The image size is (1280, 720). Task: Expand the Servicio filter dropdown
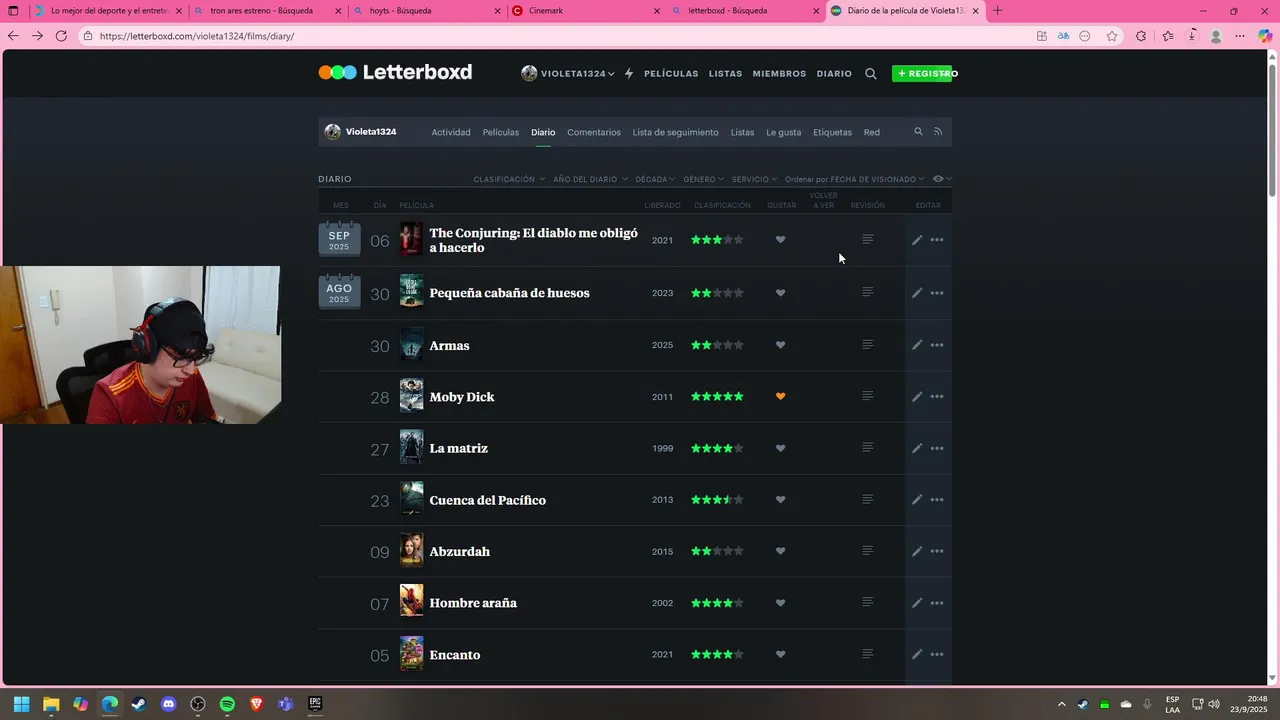(754, 179)
